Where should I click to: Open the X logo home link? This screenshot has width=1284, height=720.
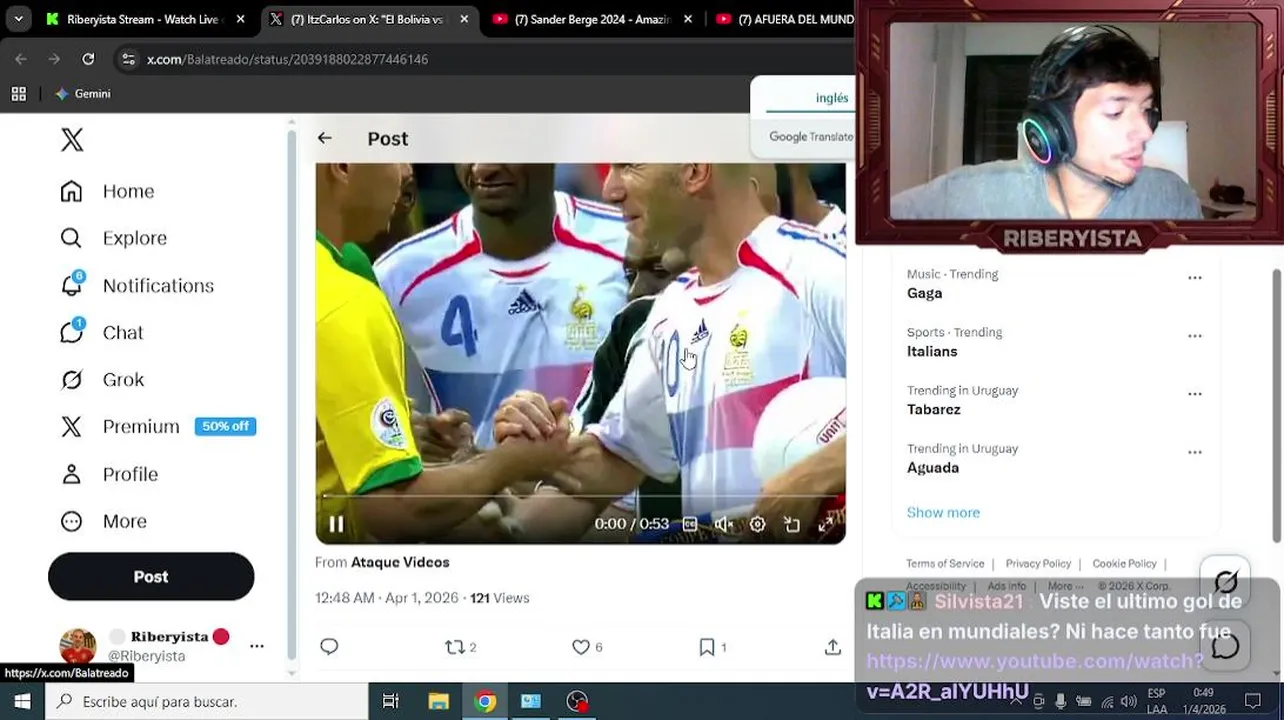pos(72,140)
